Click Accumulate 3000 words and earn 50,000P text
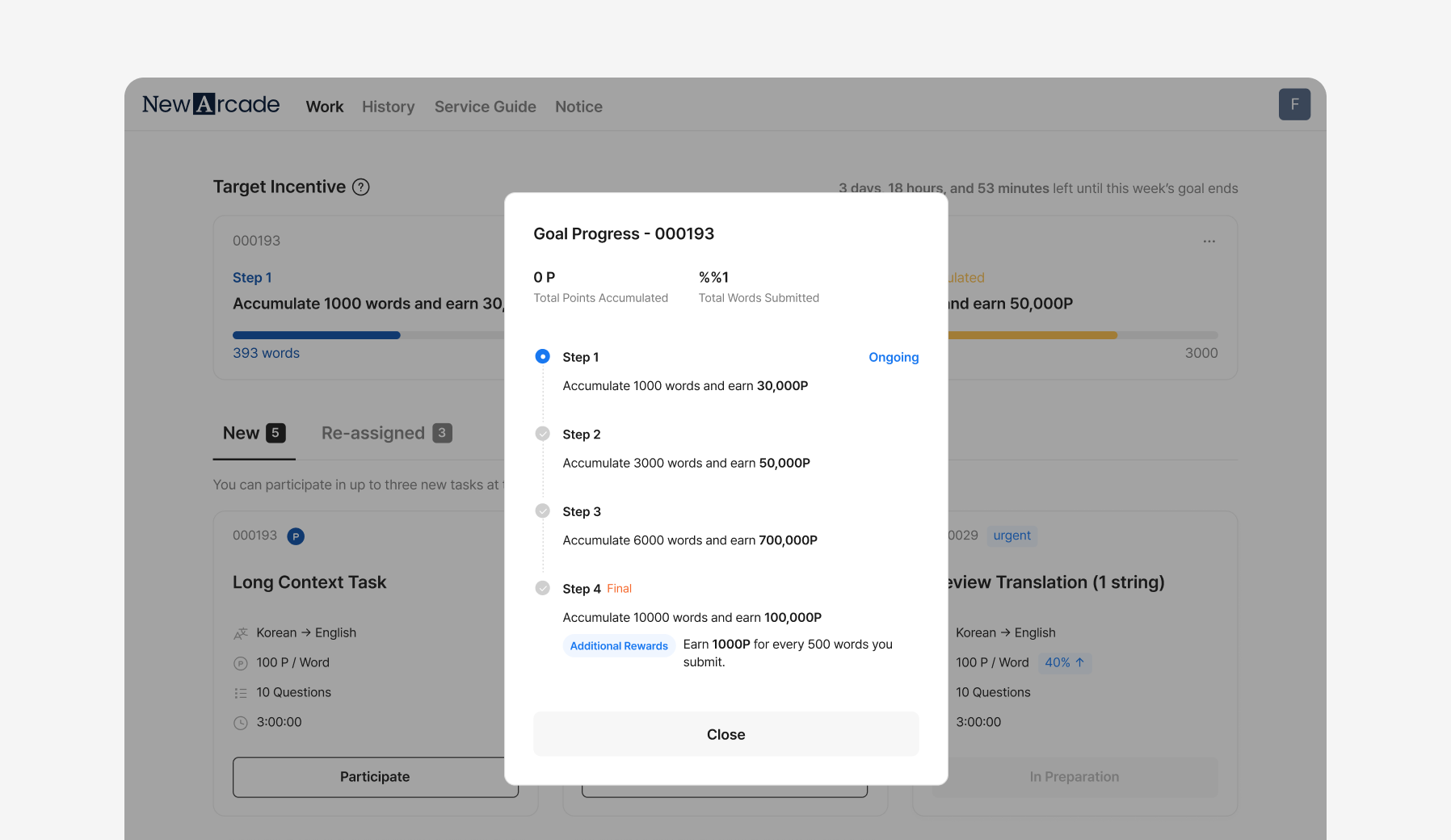This screenshot has width=1451, height=840. point(686,463)
